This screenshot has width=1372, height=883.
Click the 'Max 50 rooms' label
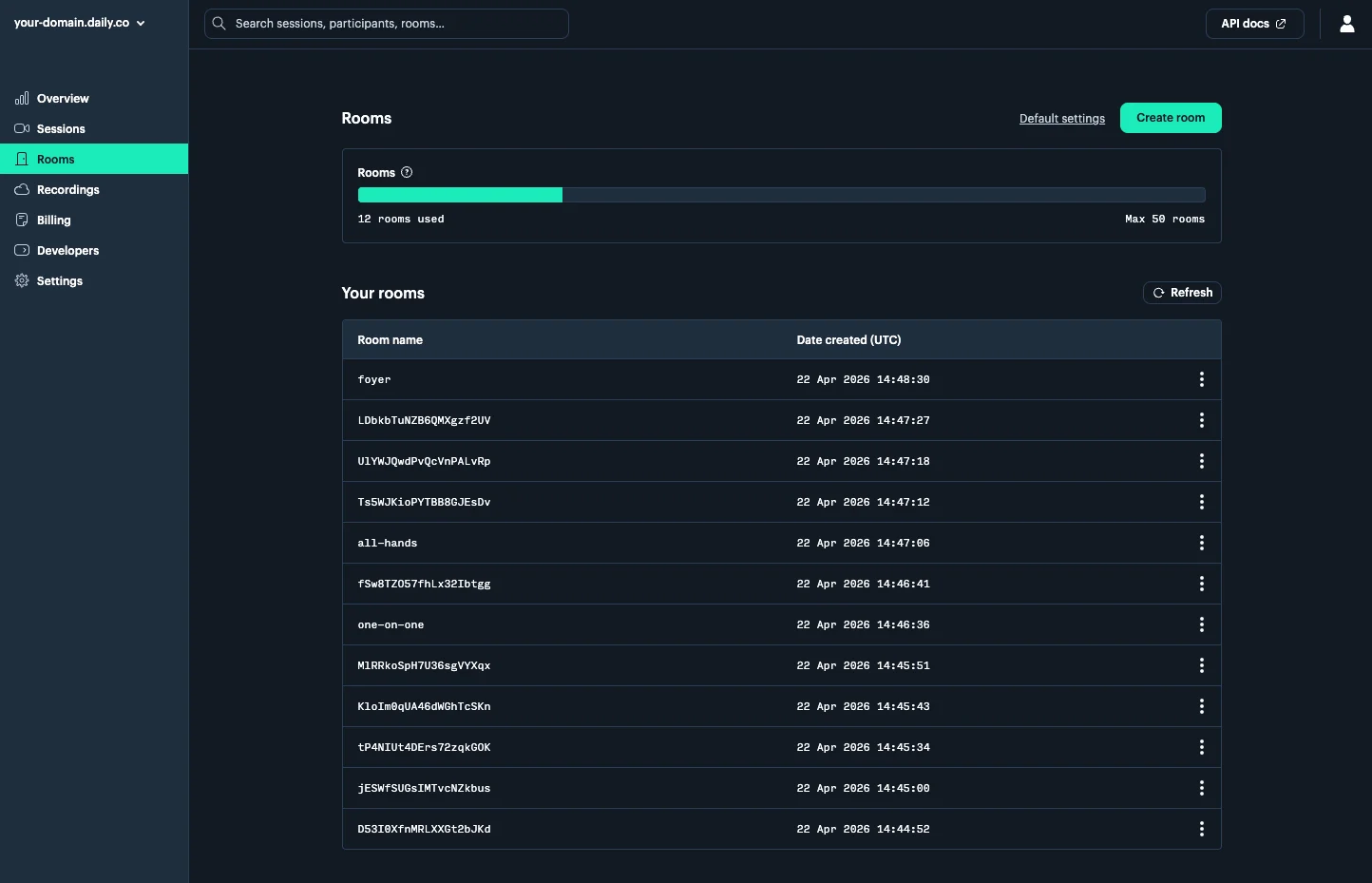(1165, 219)
